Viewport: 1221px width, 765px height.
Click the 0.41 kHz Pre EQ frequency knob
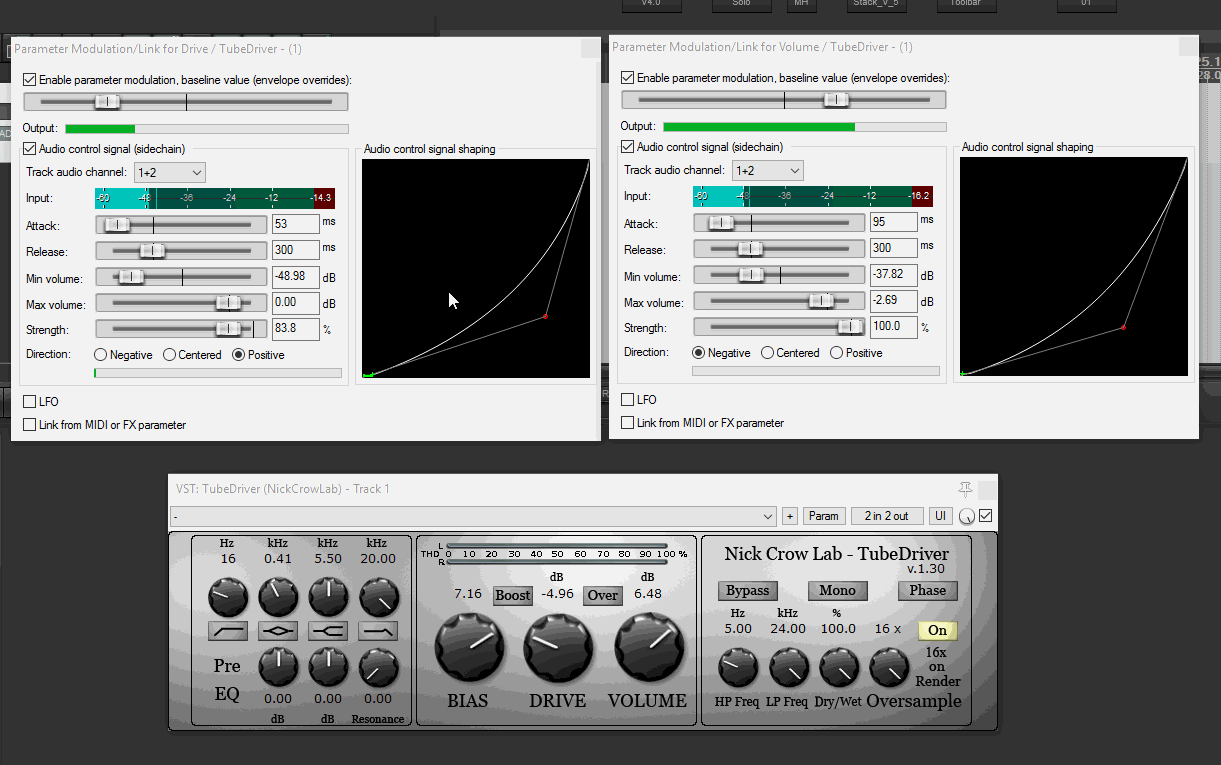point(278,598)
